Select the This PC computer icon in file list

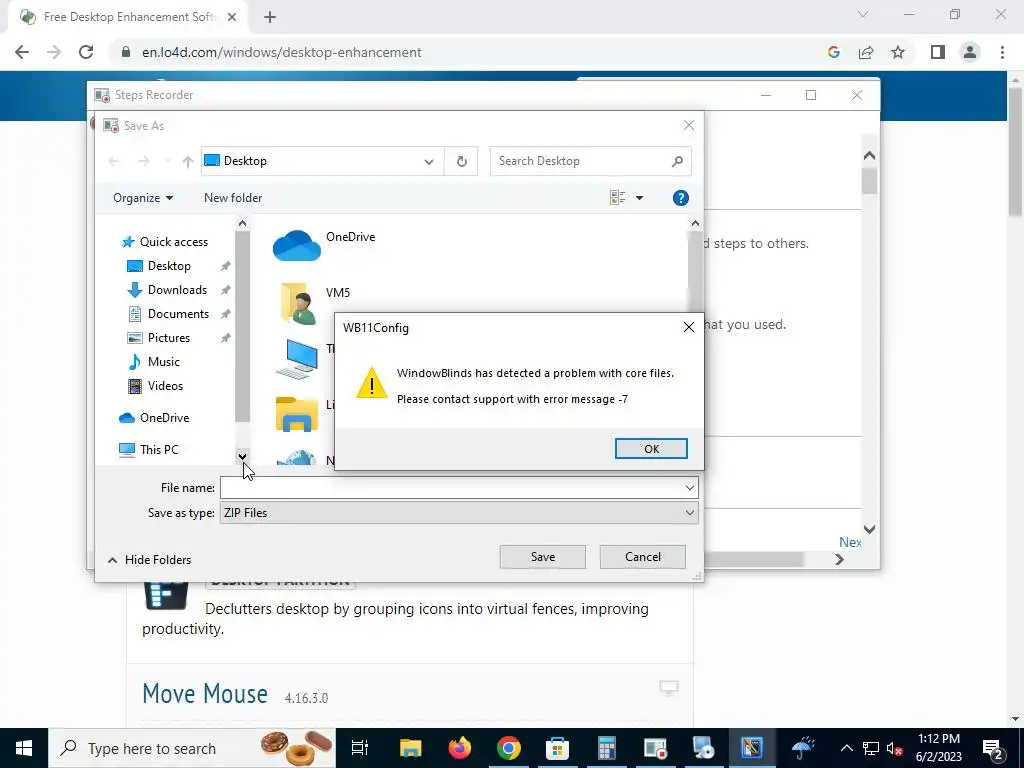pos(296,359)
